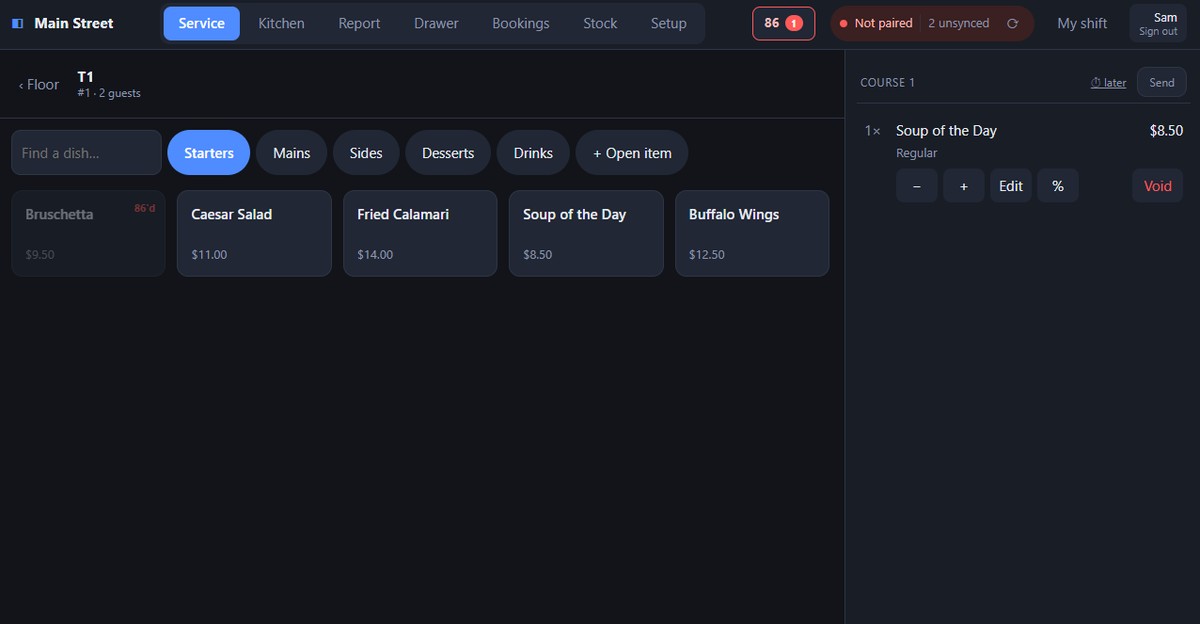Edit the Soup of the Day line

pos(1011,186)
